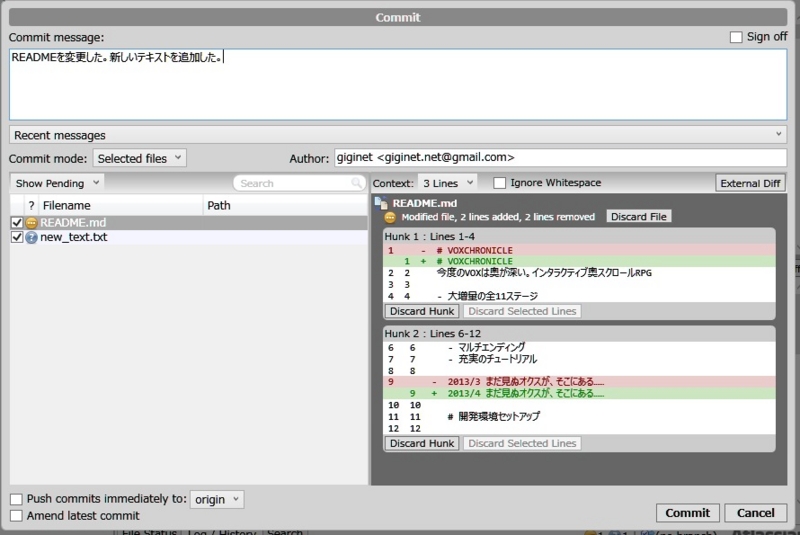Enable the Sign off checkbox
The width and height of the screenshot is (800, 535).
[x=736, y=37]
